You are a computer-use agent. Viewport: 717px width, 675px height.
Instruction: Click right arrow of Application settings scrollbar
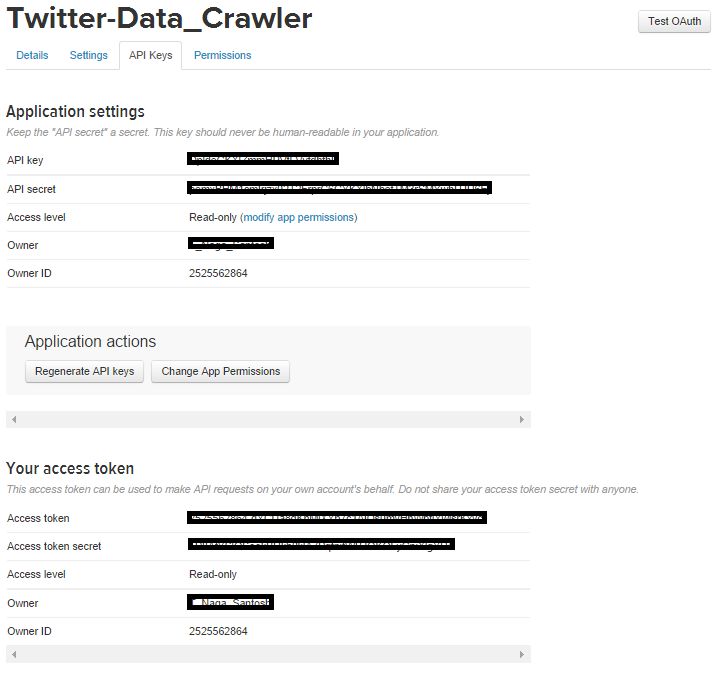click(522, 419)
